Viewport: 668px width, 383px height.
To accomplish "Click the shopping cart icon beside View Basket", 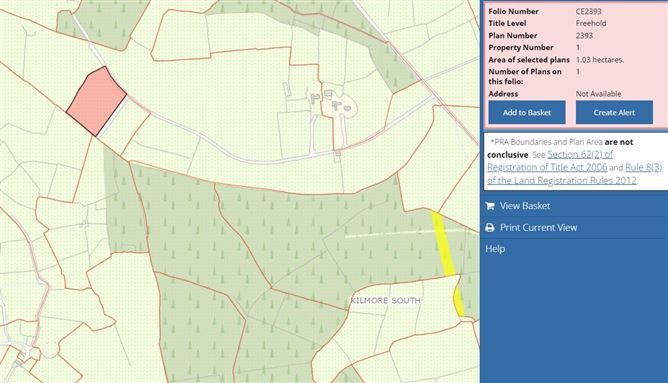I will click(x=490, y=206).
